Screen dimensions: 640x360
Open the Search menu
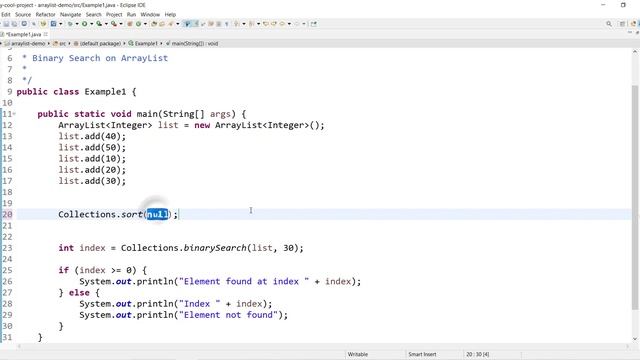coord(93,14)
